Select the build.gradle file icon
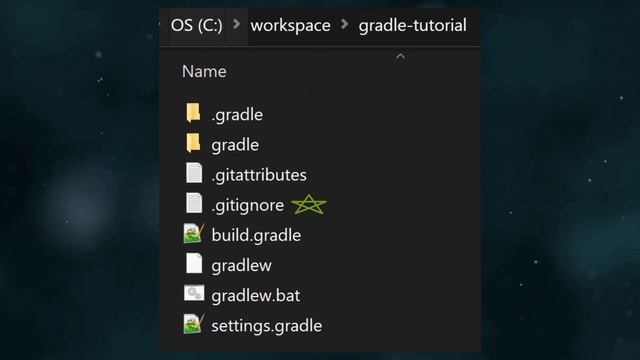The width and height of the screenshot is (640, 360). click(x=193, y=233)
